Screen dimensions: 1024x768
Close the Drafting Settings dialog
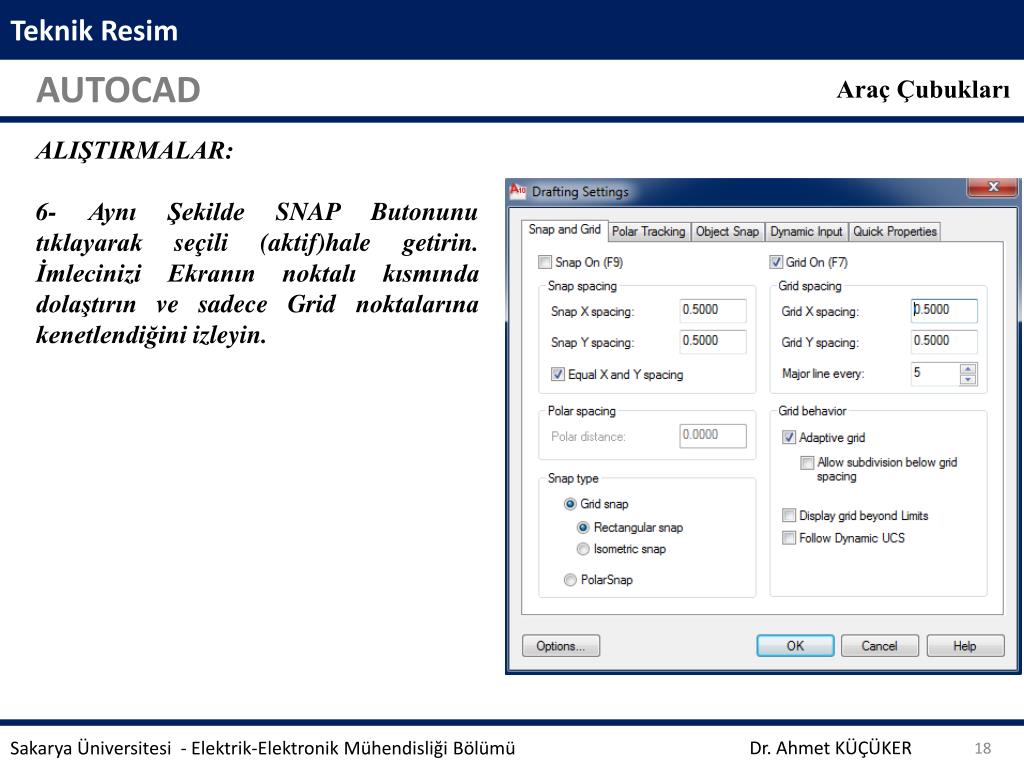(x=993, y=187)
